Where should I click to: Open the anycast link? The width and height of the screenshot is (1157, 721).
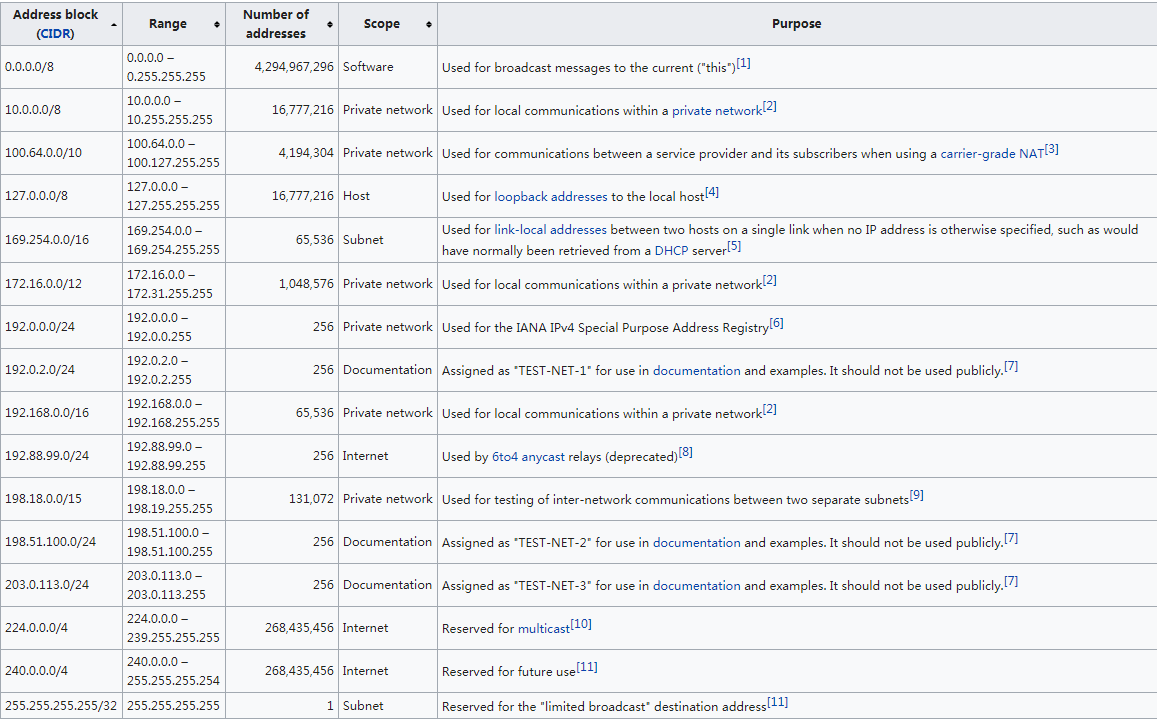pyautogui.click(x=543, y=457)
